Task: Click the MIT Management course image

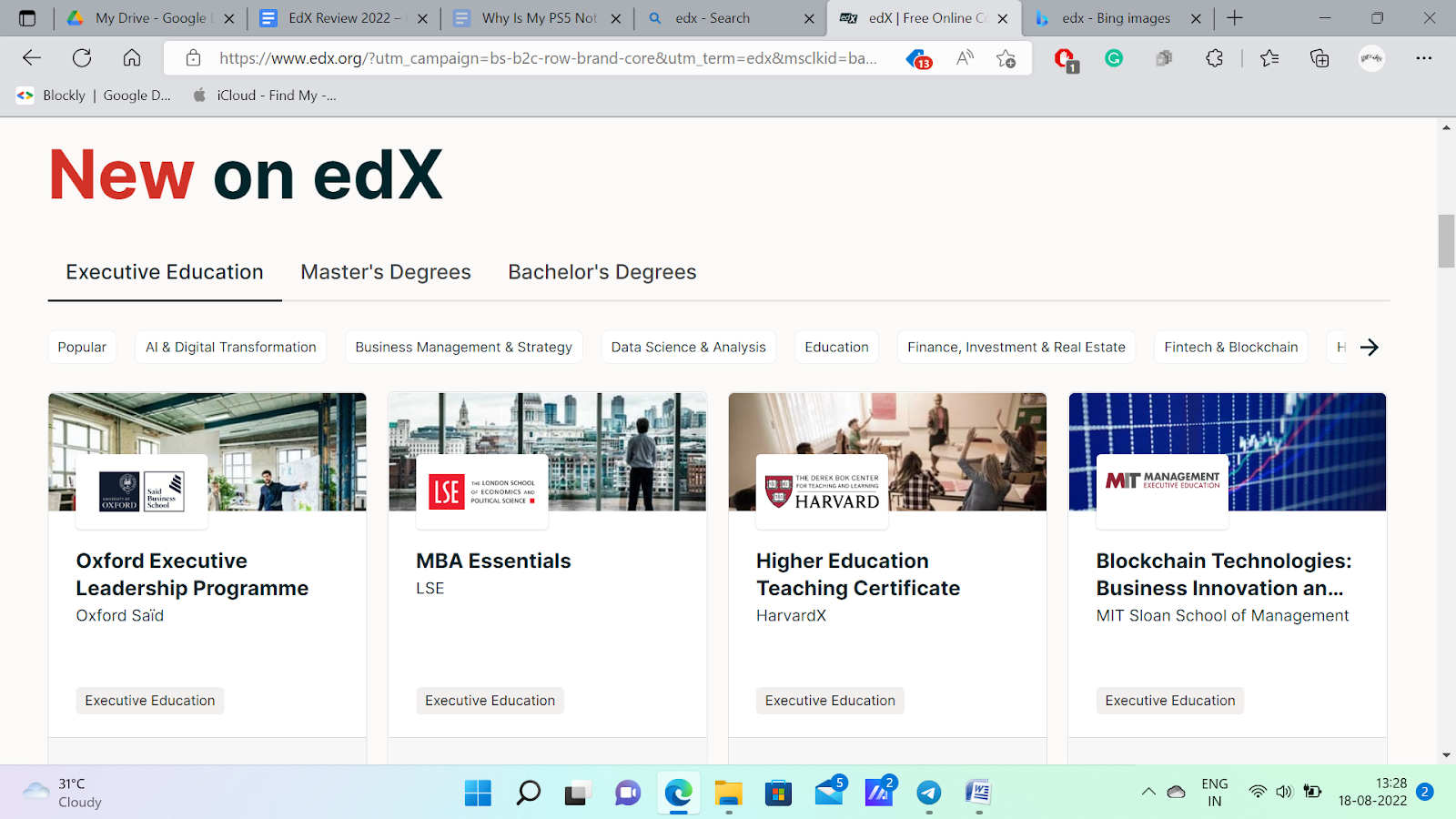Action: [x=1228, y=451]
